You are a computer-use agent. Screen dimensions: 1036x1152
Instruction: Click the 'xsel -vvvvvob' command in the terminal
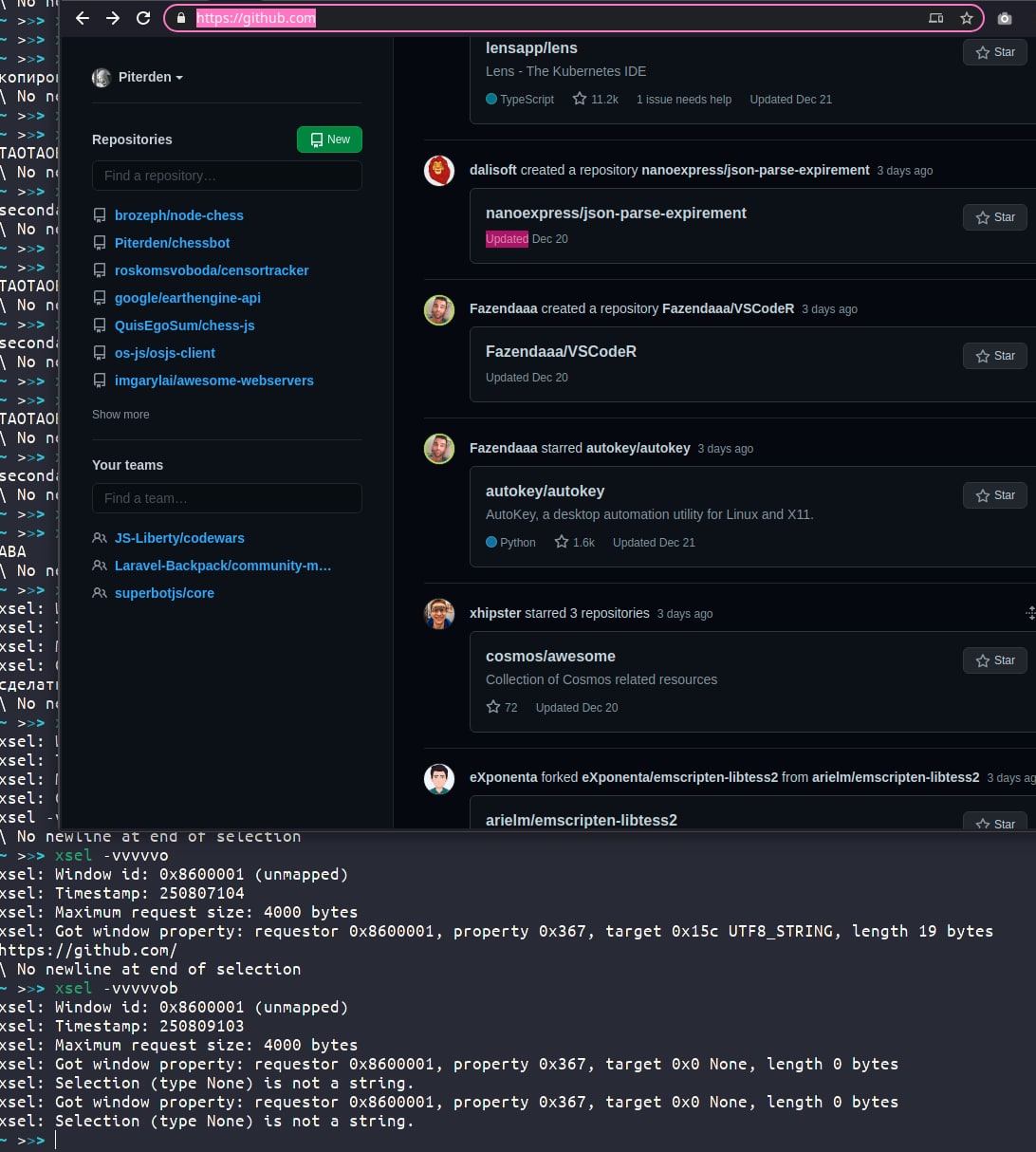116,988
